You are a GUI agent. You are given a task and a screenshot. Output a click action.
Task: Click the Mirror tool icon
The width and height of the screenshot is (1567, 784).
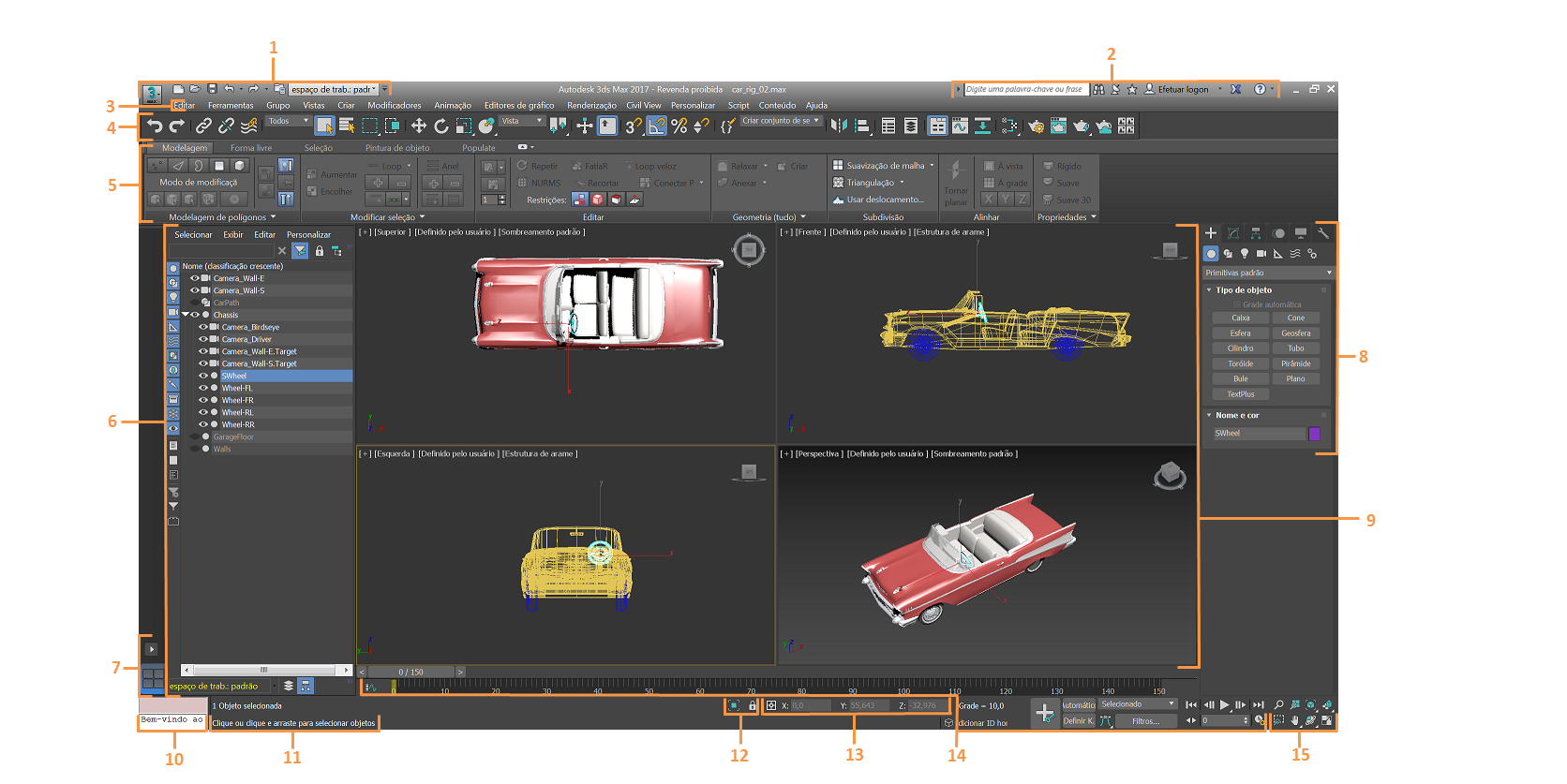pos(839,126)
